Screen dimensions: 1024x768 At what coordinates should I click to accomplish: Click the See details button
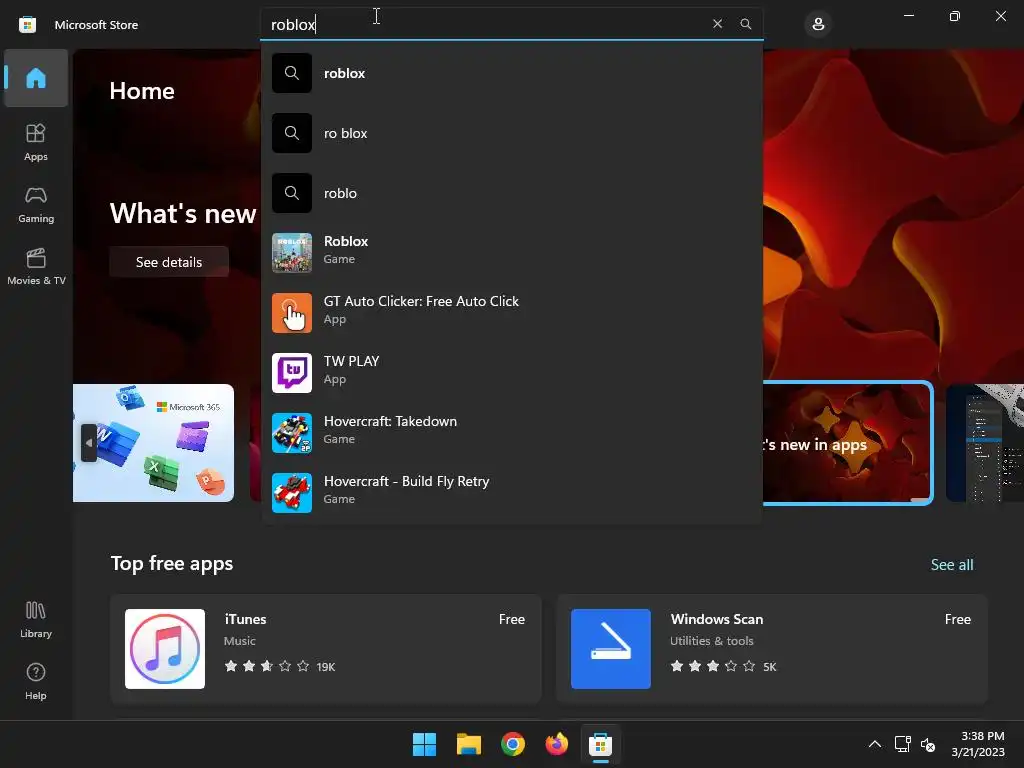click(x=169, y=262)
